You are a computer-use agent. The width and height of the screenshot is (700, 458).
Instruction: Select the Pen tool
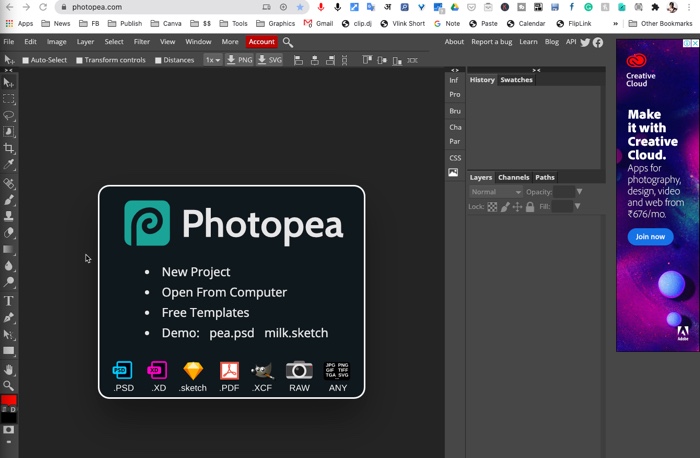tap(8, 318)
